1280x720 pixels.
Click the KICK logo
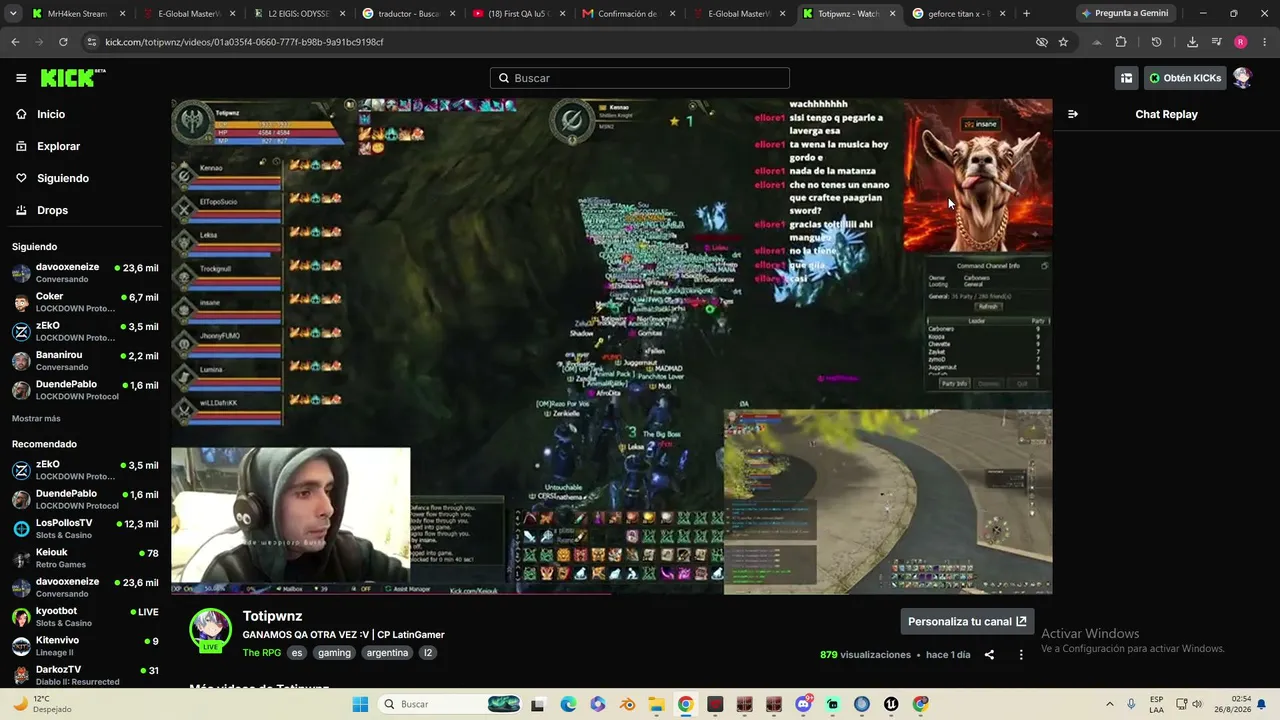pyautogui.click(x=72, y=78)
